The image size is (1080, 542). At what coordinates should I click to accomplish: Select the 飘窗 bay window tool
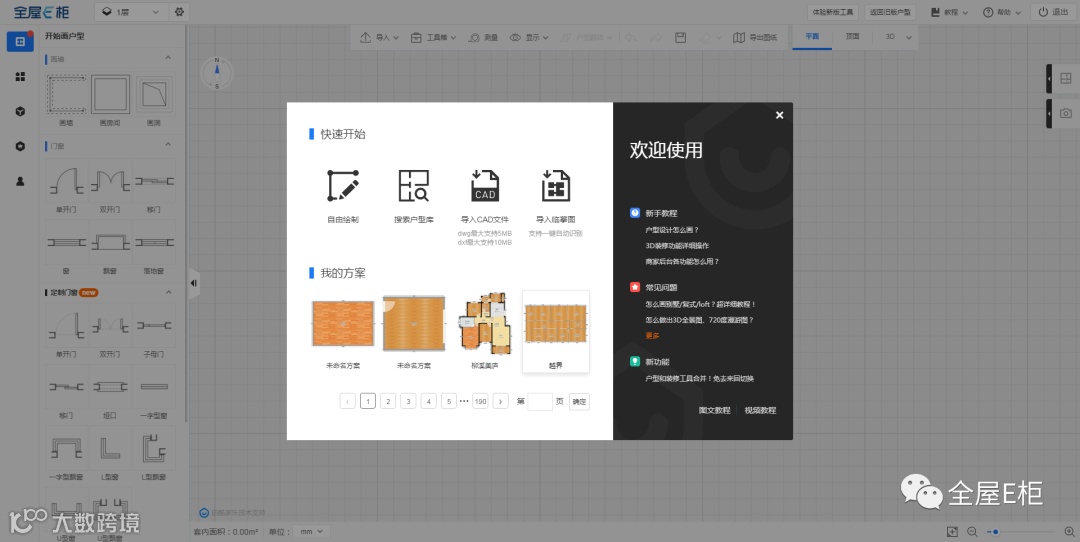pos(110,249)
